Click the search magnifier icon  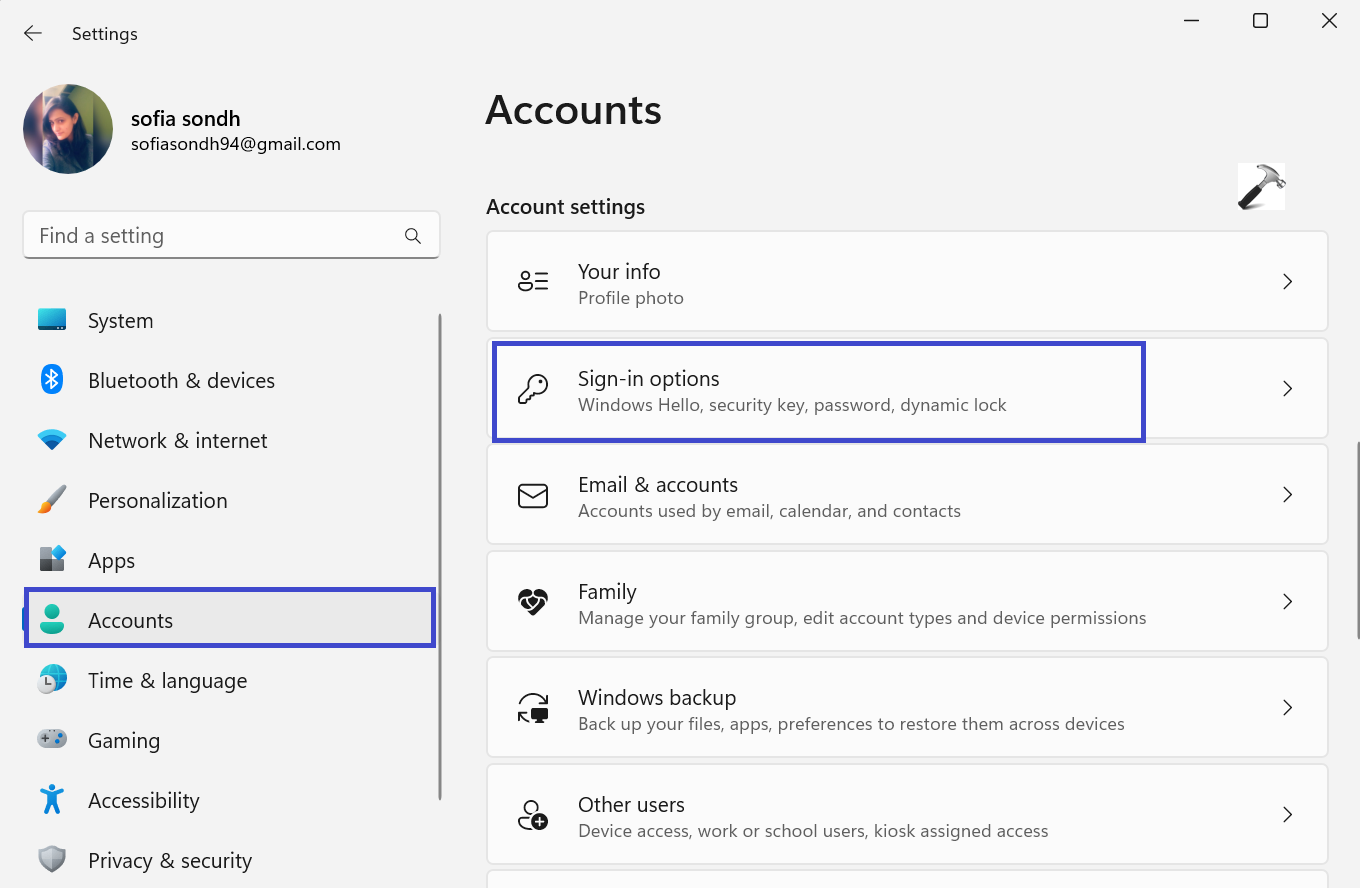412,236
